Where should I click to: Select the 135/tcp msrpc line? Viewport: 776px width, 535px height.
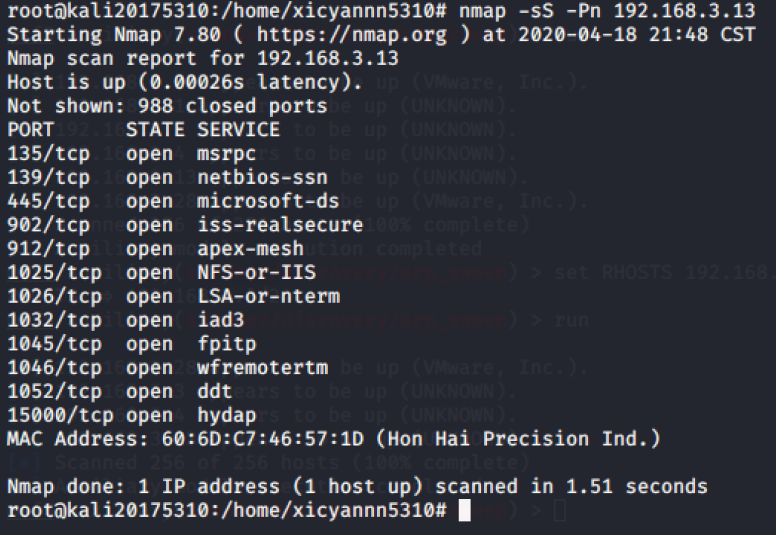click(x=132, y=154)
